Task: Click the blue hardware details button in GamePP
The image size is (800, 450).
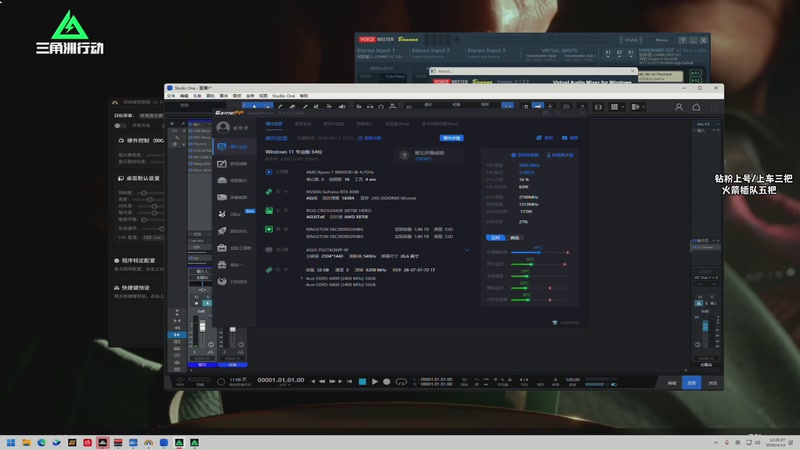Action: click(x=452, y=138)
